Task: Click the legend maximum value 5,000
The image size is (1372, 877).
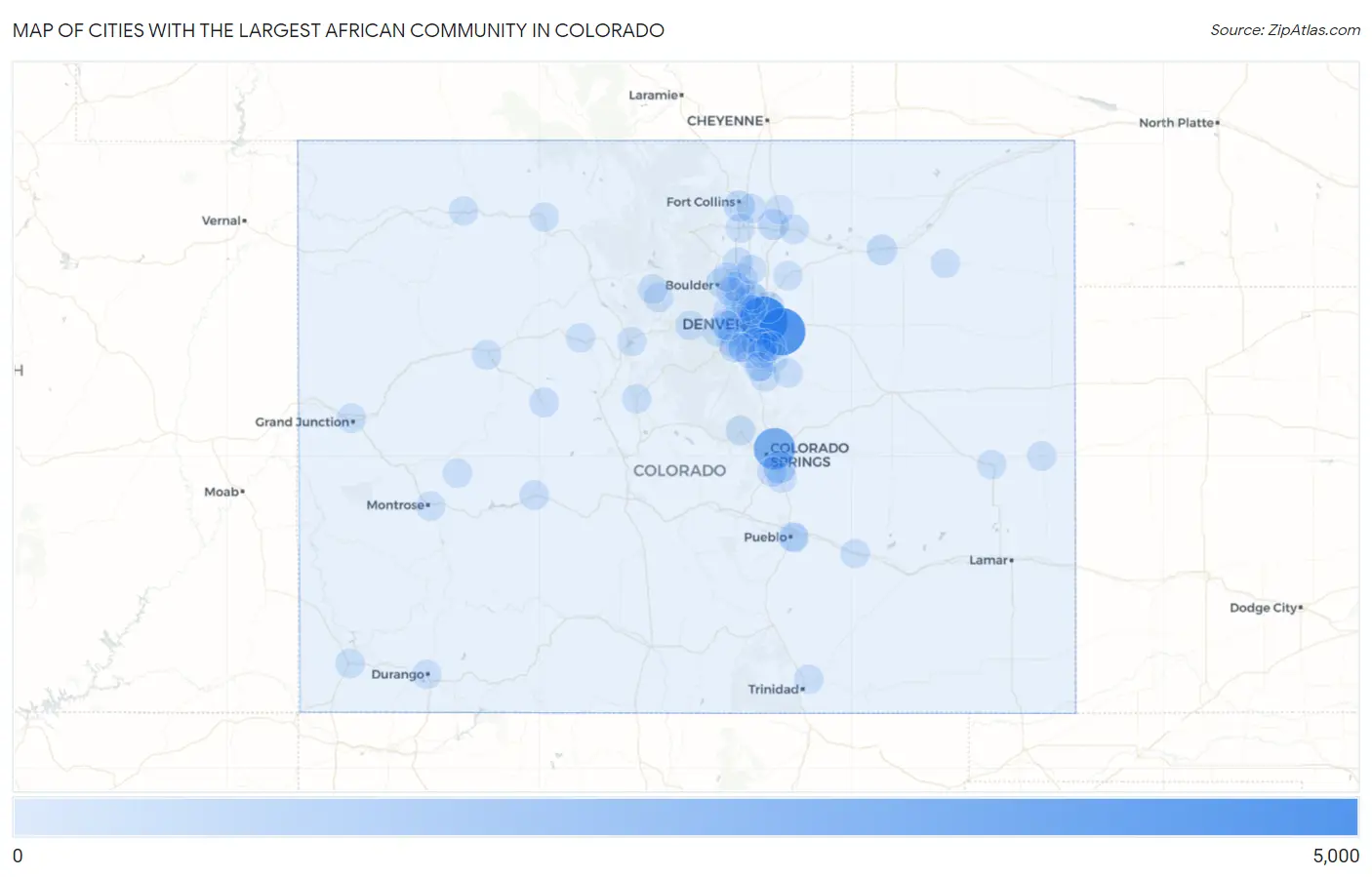Action: [1335, 856]
